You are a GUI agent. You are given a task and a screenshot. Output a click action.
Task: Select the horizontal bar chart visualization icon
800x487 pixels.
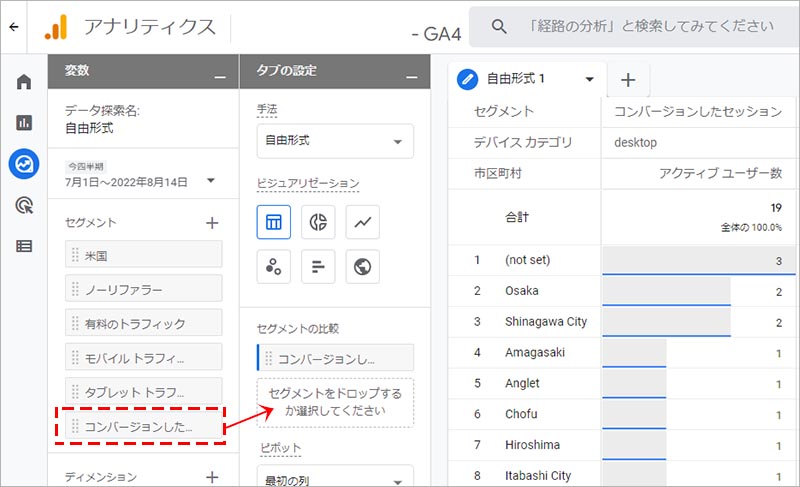tap(318, 266)
